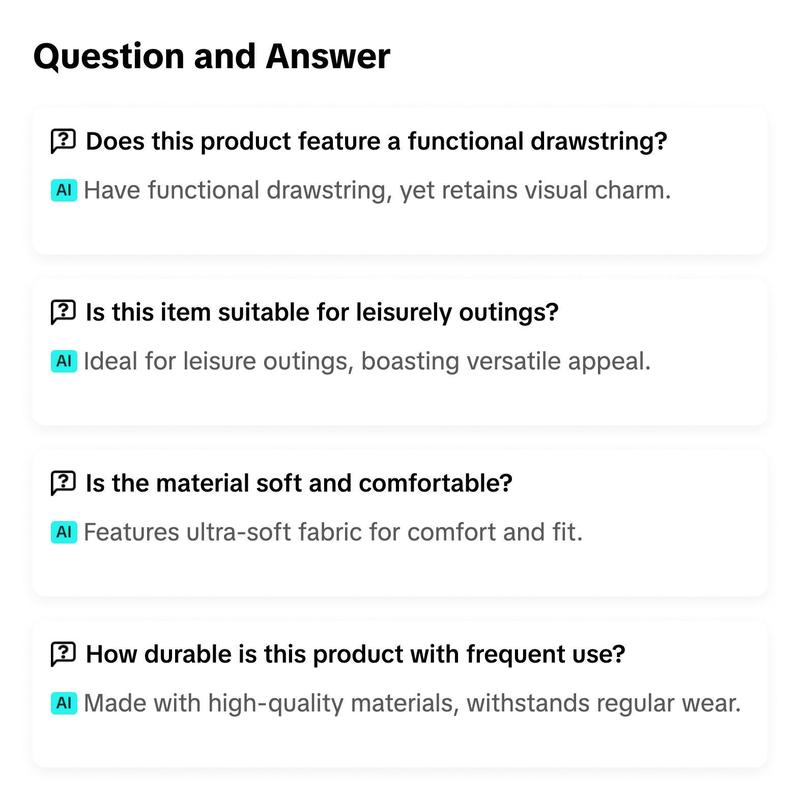The height and width of the screenshot is (800, 800).
Task: Open the "Is this item suitable for leisurely outings?" question
Action: [x=322, y=312]
